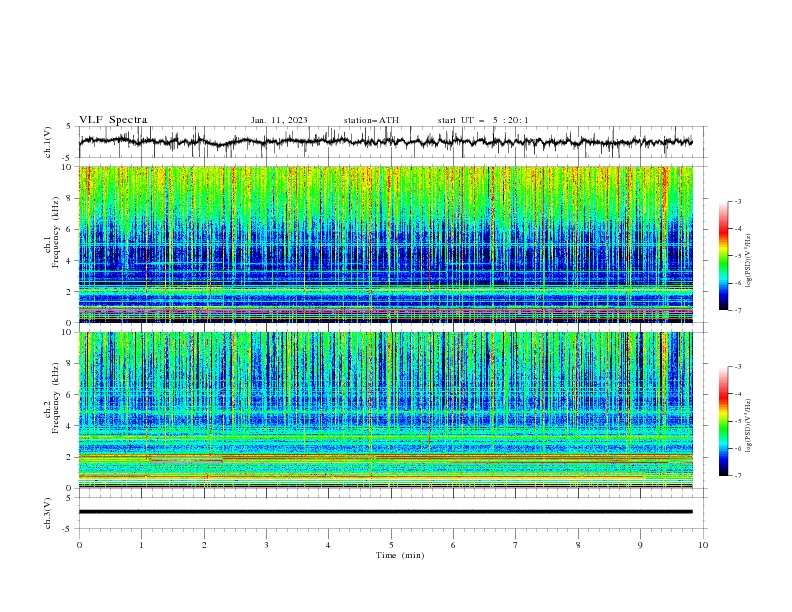Click the time axis tick label '7'

516,545
